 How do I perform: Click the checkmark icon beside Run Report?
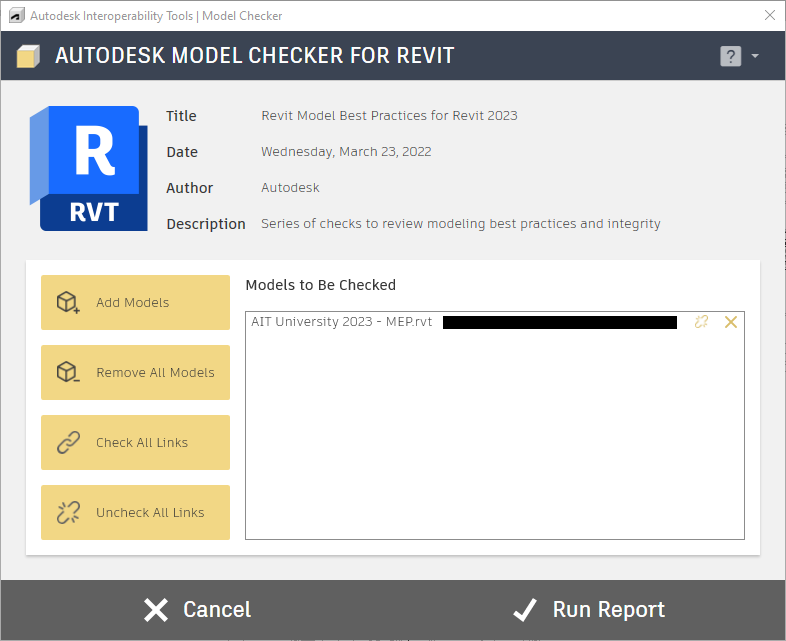coord(525,610)
